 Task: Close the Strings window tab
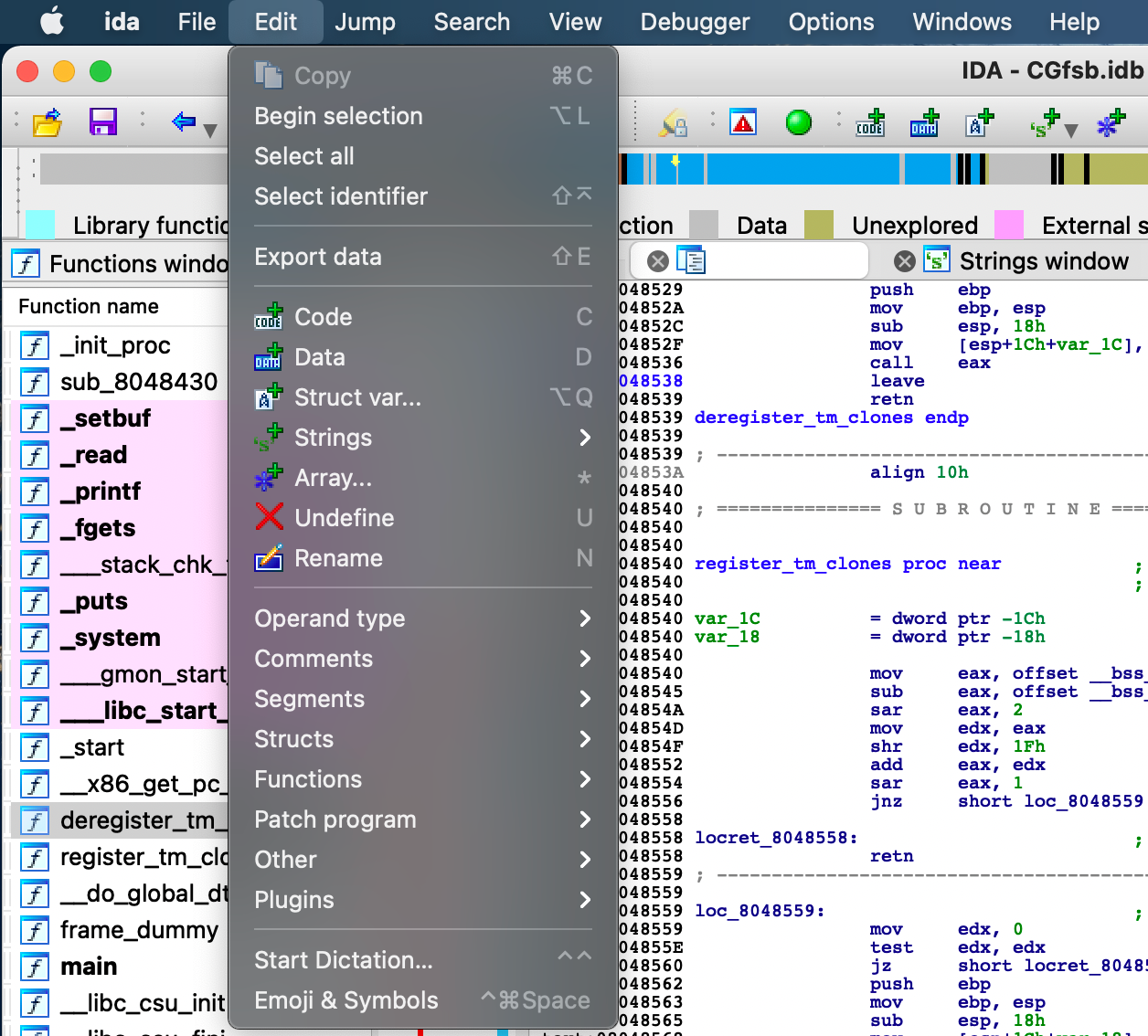point(905,261)
